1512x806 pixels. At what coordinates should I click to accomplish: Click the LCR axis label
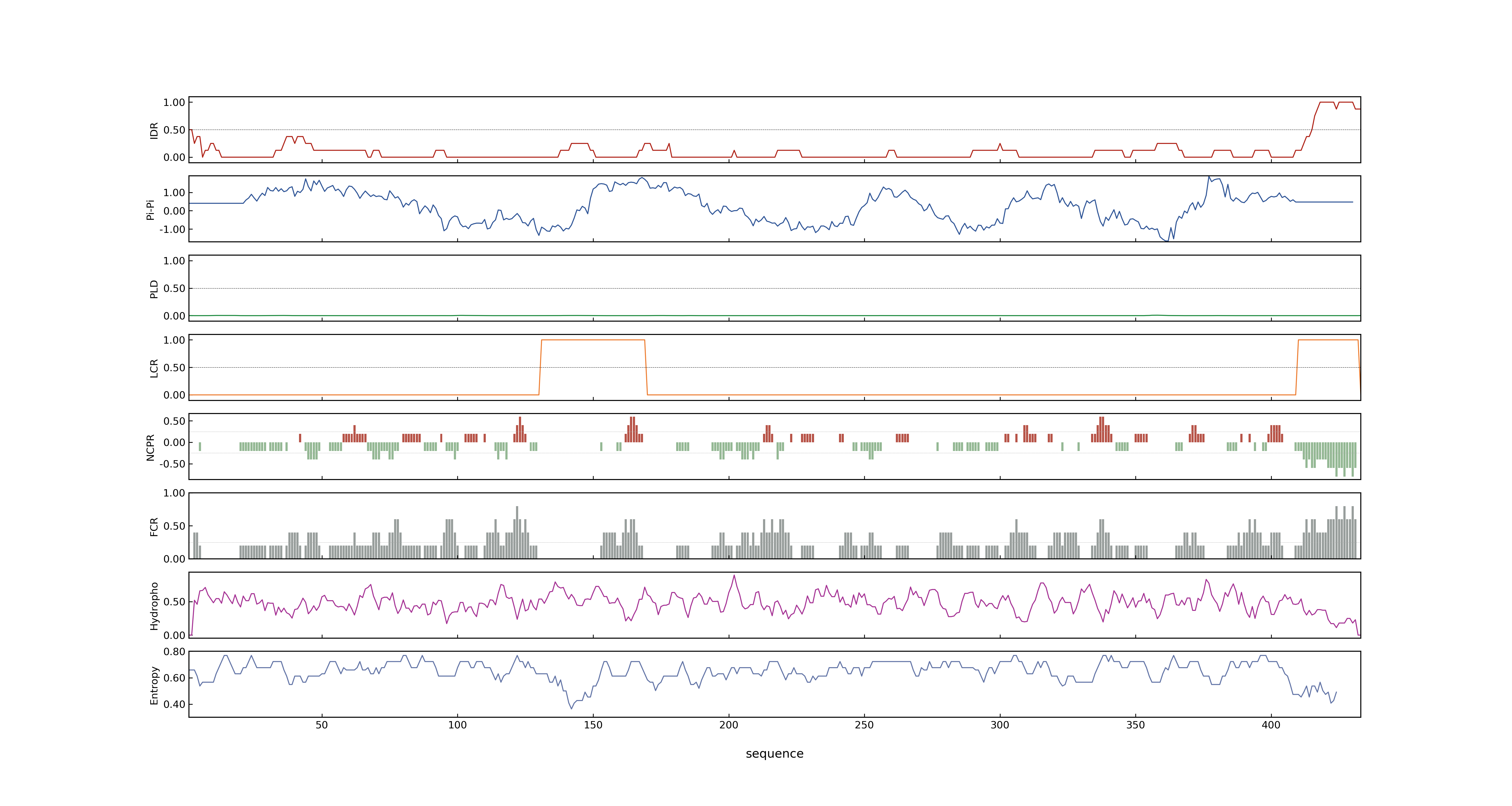pyautogui.click(x=154, y=368)
